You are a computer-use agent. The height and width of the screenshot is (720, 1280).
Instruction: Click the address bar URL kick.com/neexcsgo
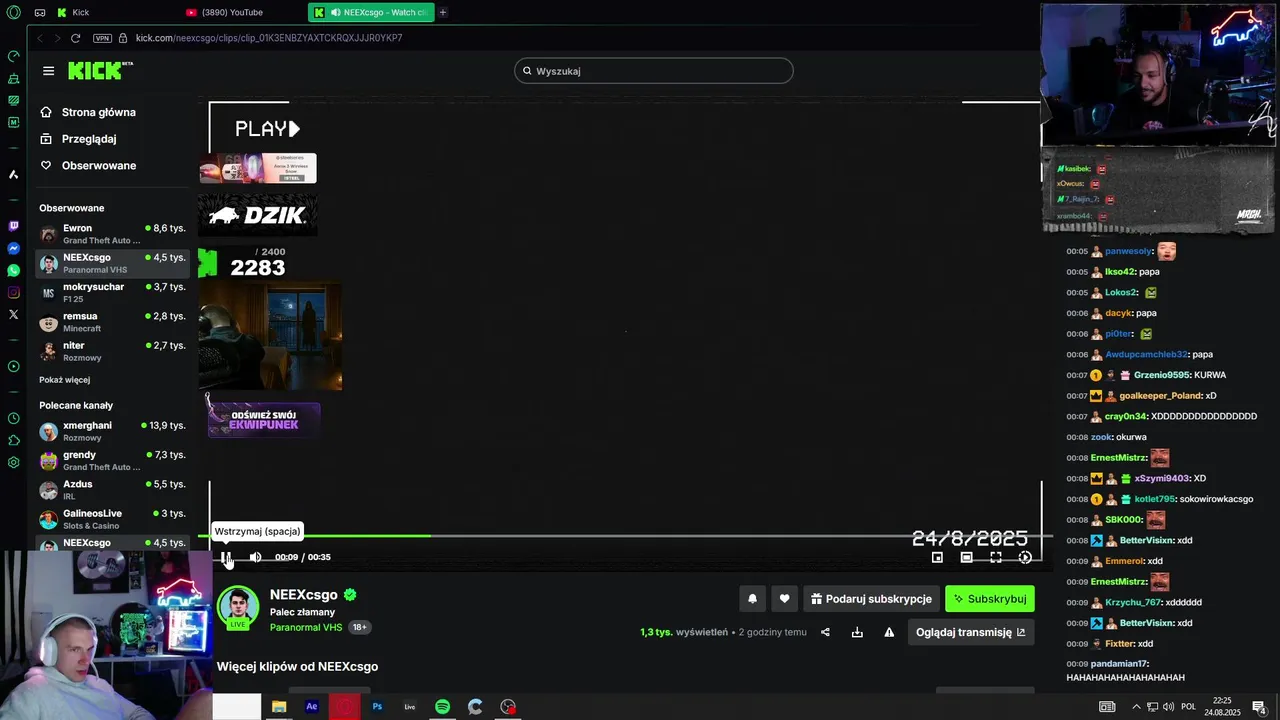pyautogui.click(x=269, y=38)
